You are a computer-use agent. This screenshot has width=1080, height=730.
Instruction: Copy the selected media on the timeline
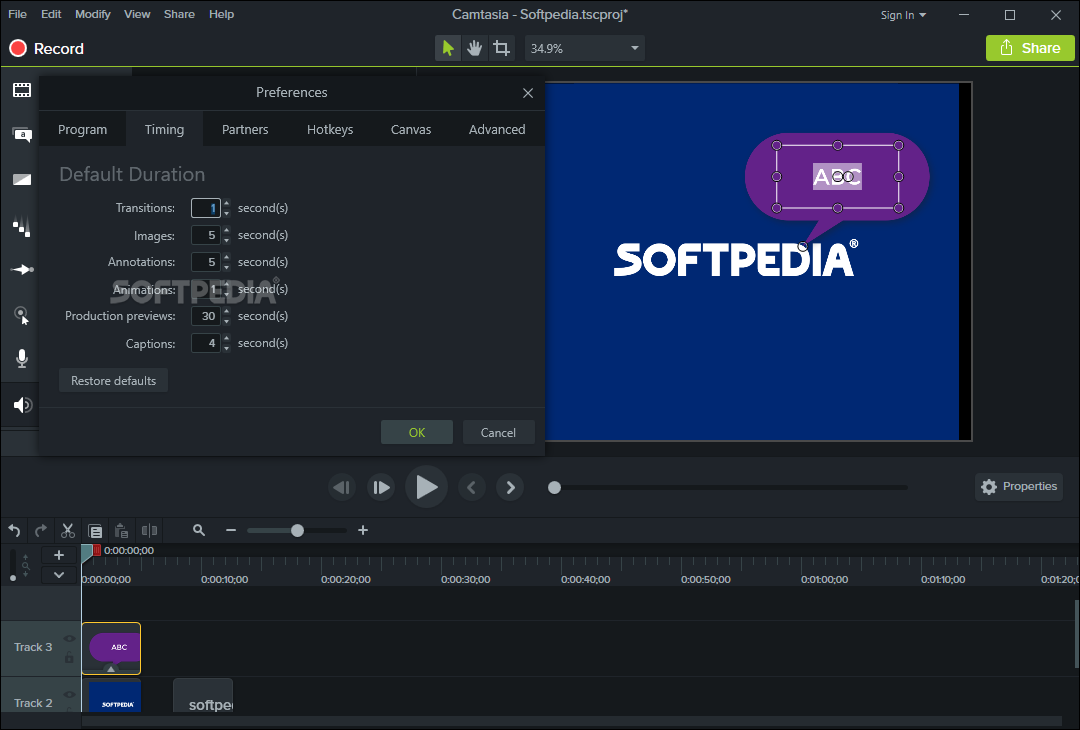click(95, 530)
